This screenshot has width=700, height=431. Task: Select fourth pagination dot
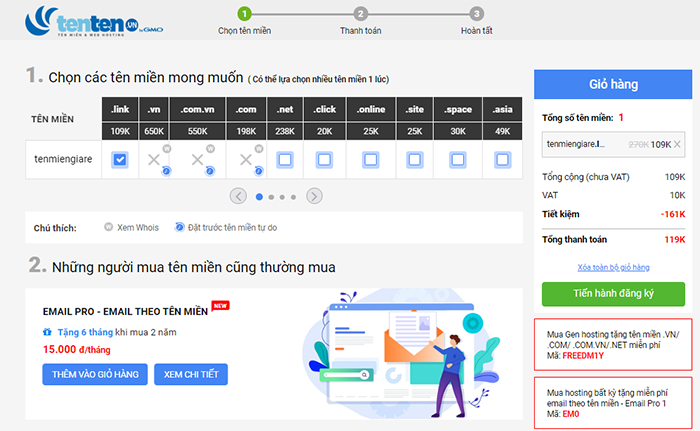coord(293,197)
